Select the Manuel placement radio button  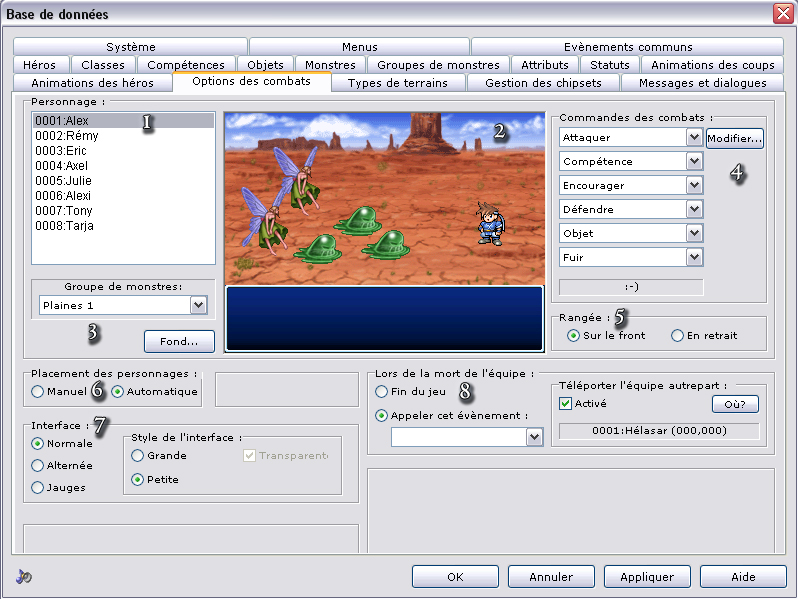38,392
